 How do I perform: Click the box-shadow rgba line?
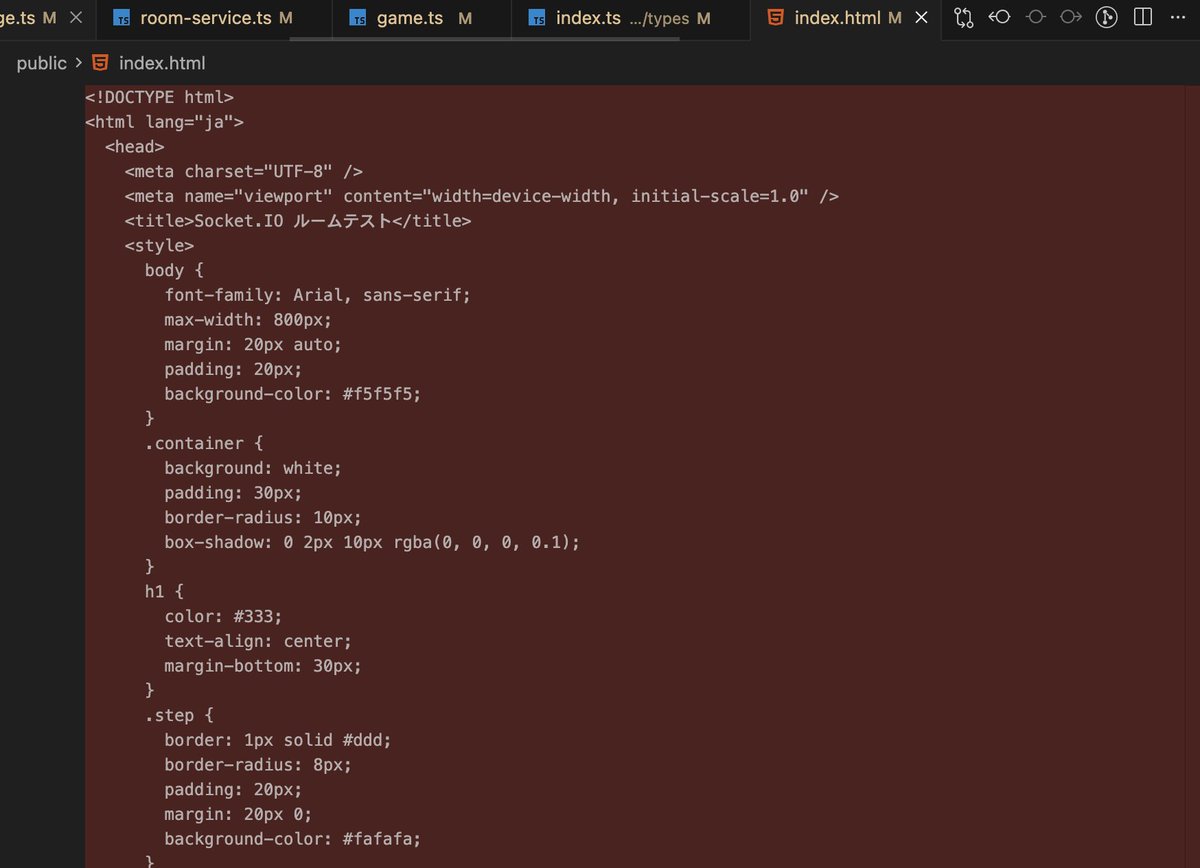point(373,543)
